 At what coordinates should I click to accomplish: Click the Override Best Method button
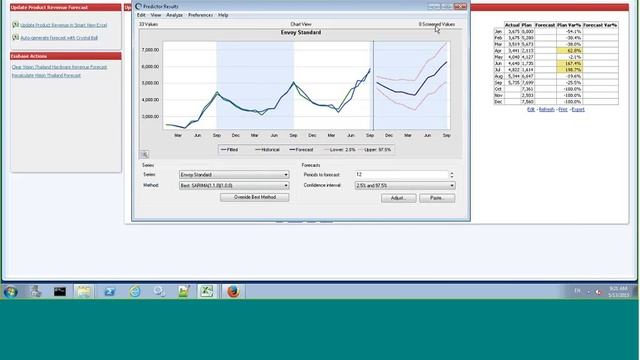tap(255, 198)
